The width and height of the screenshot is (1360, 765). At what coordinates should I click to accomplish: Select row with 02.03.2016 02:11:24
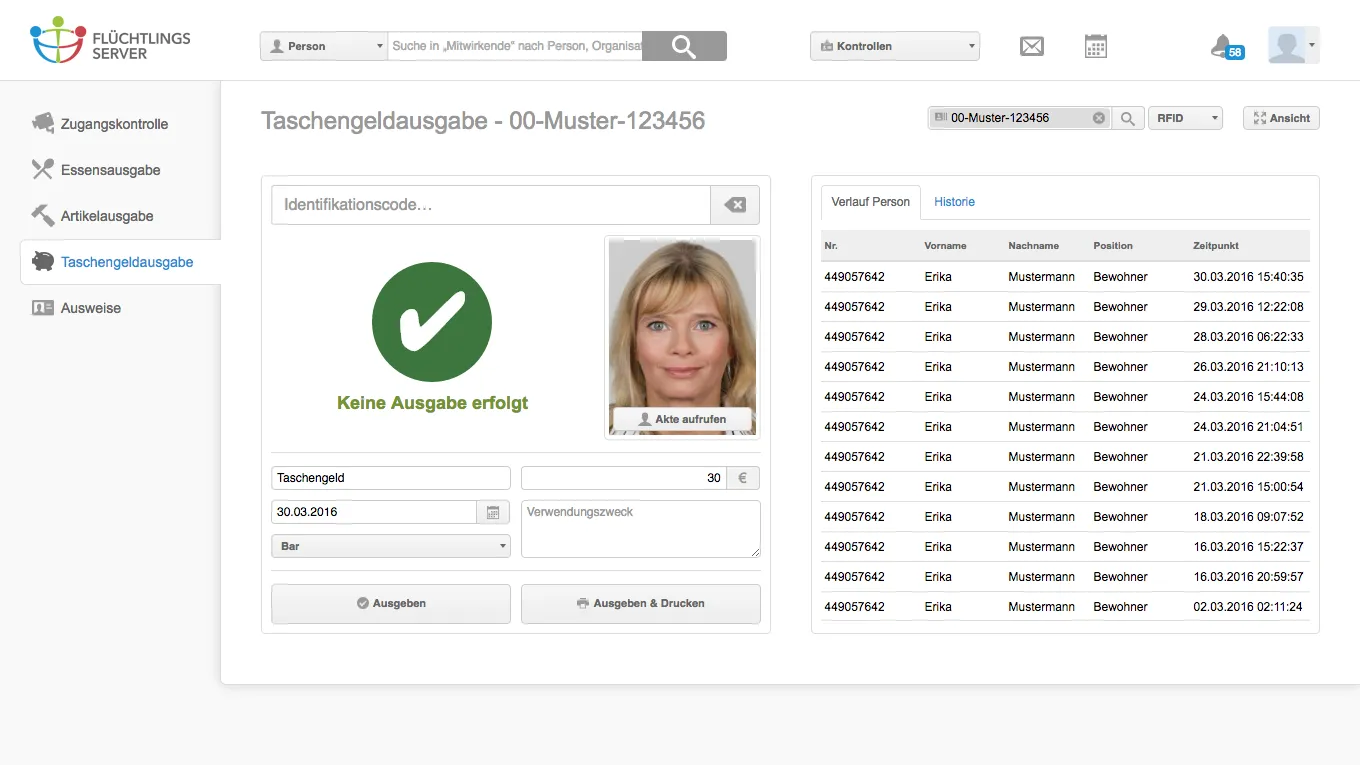[1065, 607]
